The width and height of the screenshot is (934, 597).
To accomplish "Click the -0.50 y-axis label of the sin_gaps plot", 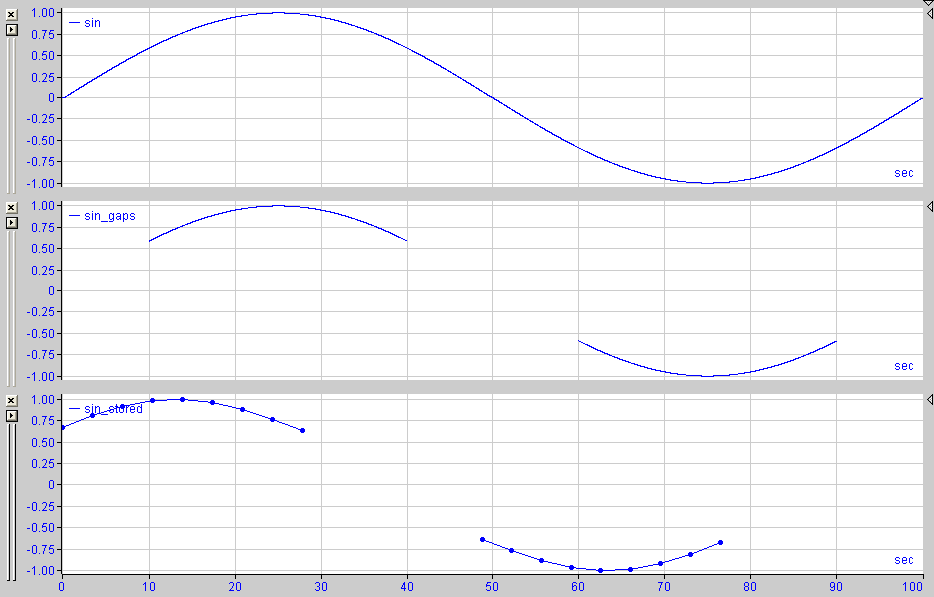I will (x=41, y=334).
